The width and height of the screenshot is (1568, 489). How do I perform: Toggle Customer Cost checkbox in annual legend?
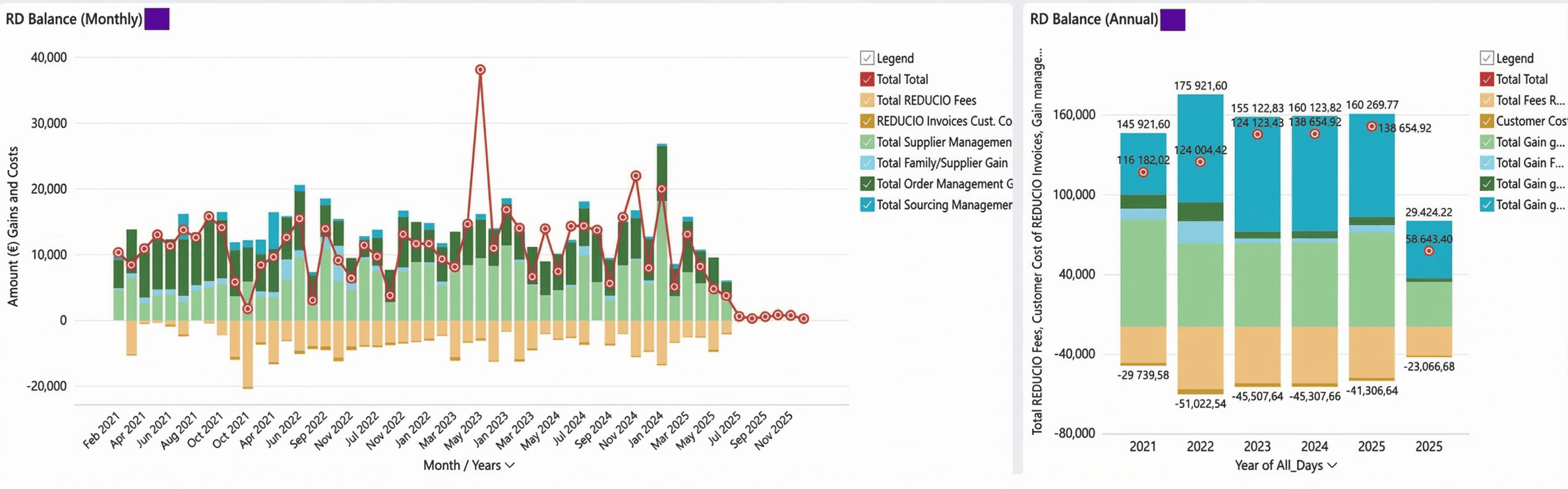(1486, 121)
